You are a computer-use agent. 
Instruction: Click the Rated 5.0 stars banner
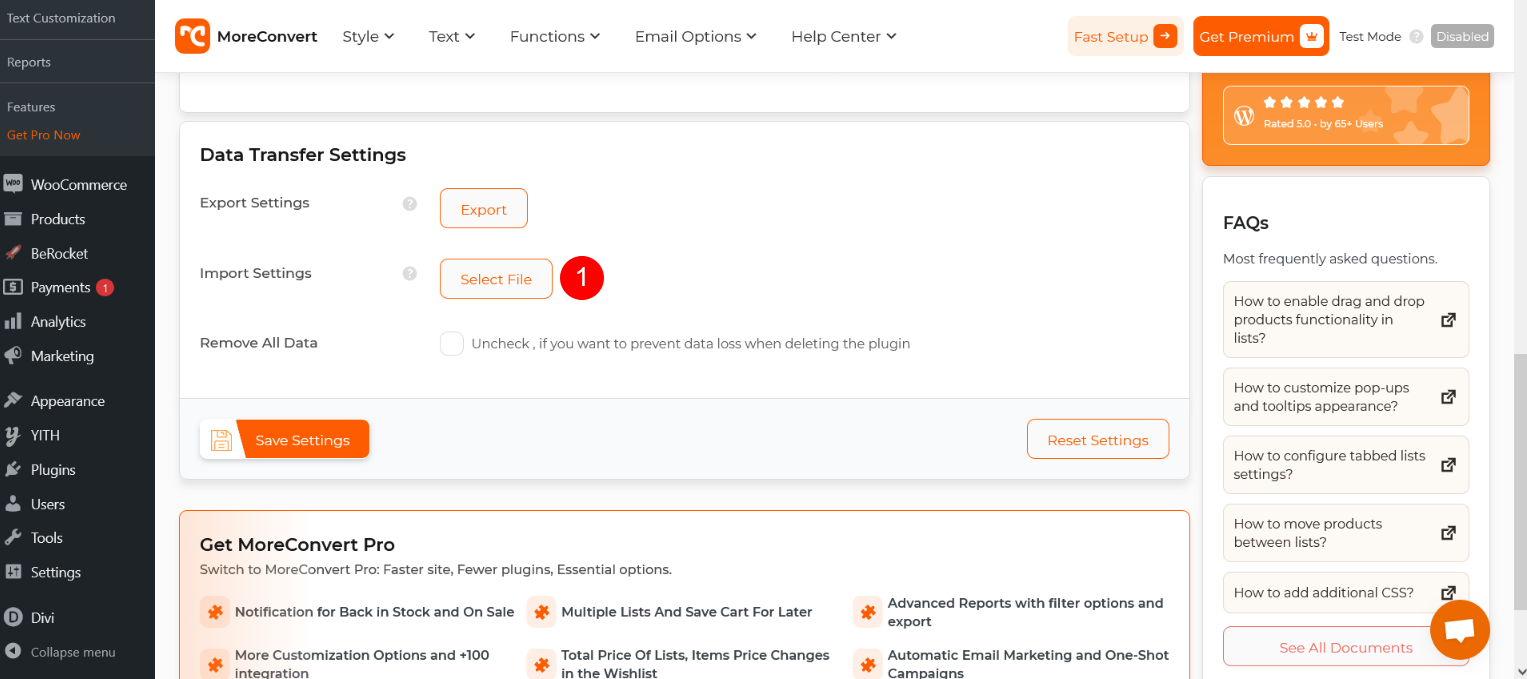pyautogui.click(x=1346, y=115)
